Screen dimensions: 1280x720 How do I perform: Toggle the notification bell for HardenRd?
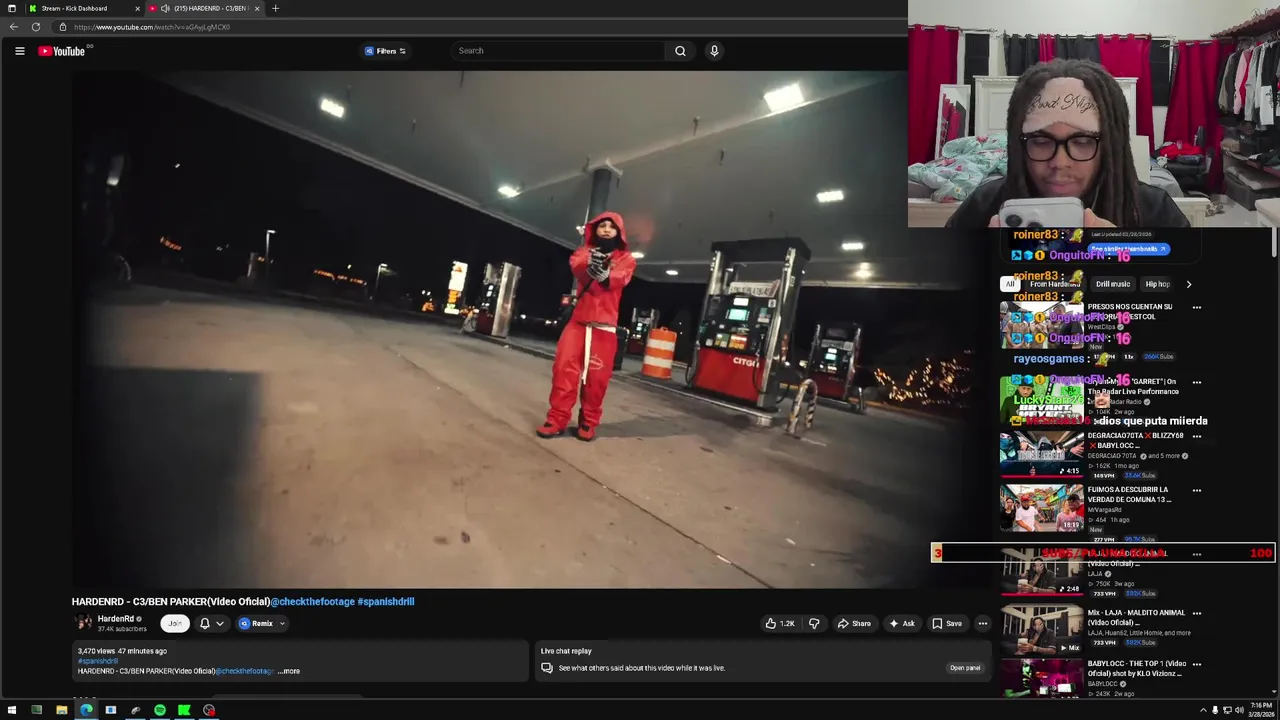click(x=205, y=623)
